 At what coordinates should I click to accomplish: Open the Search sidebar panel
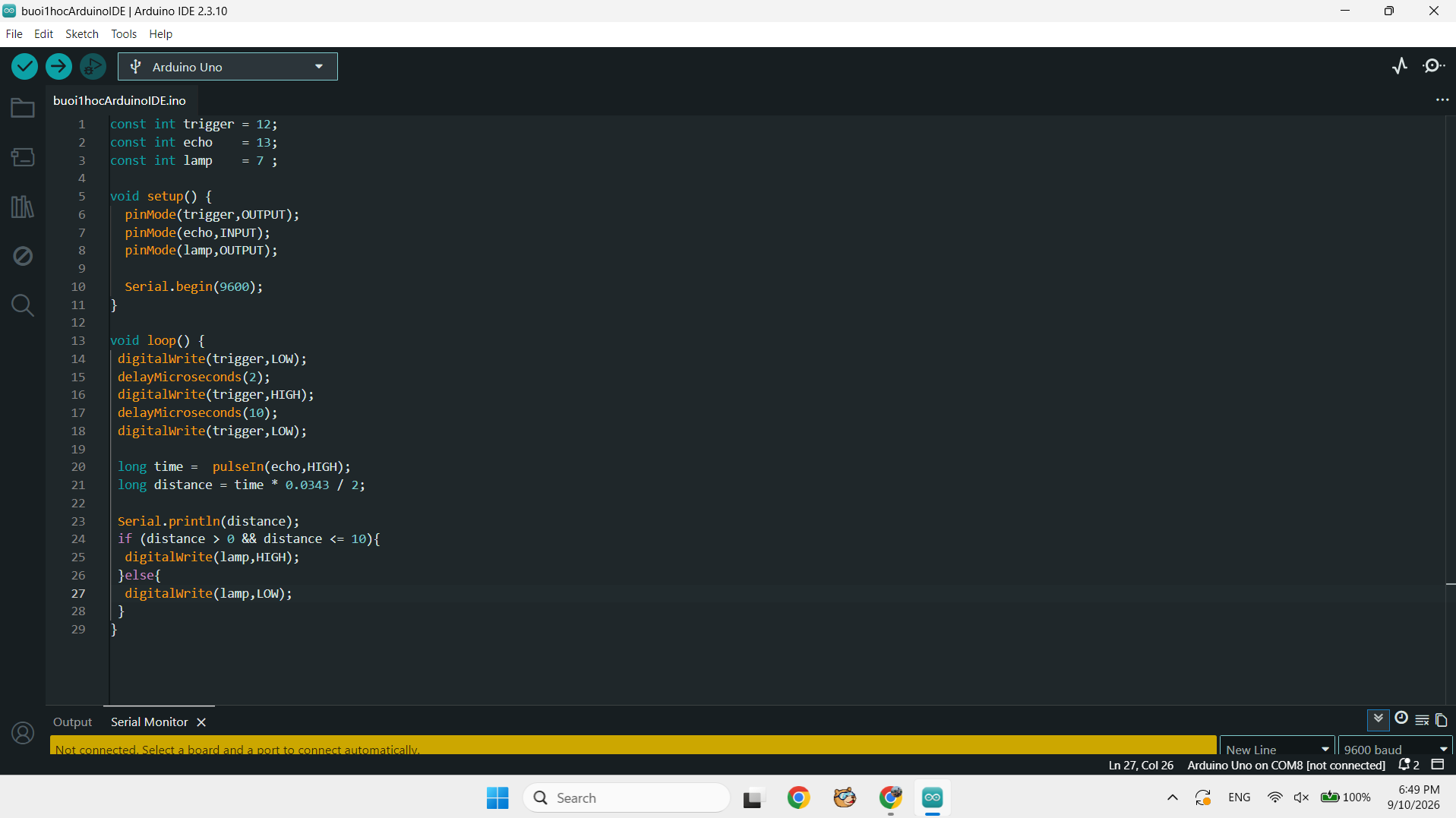pos(23,305)
